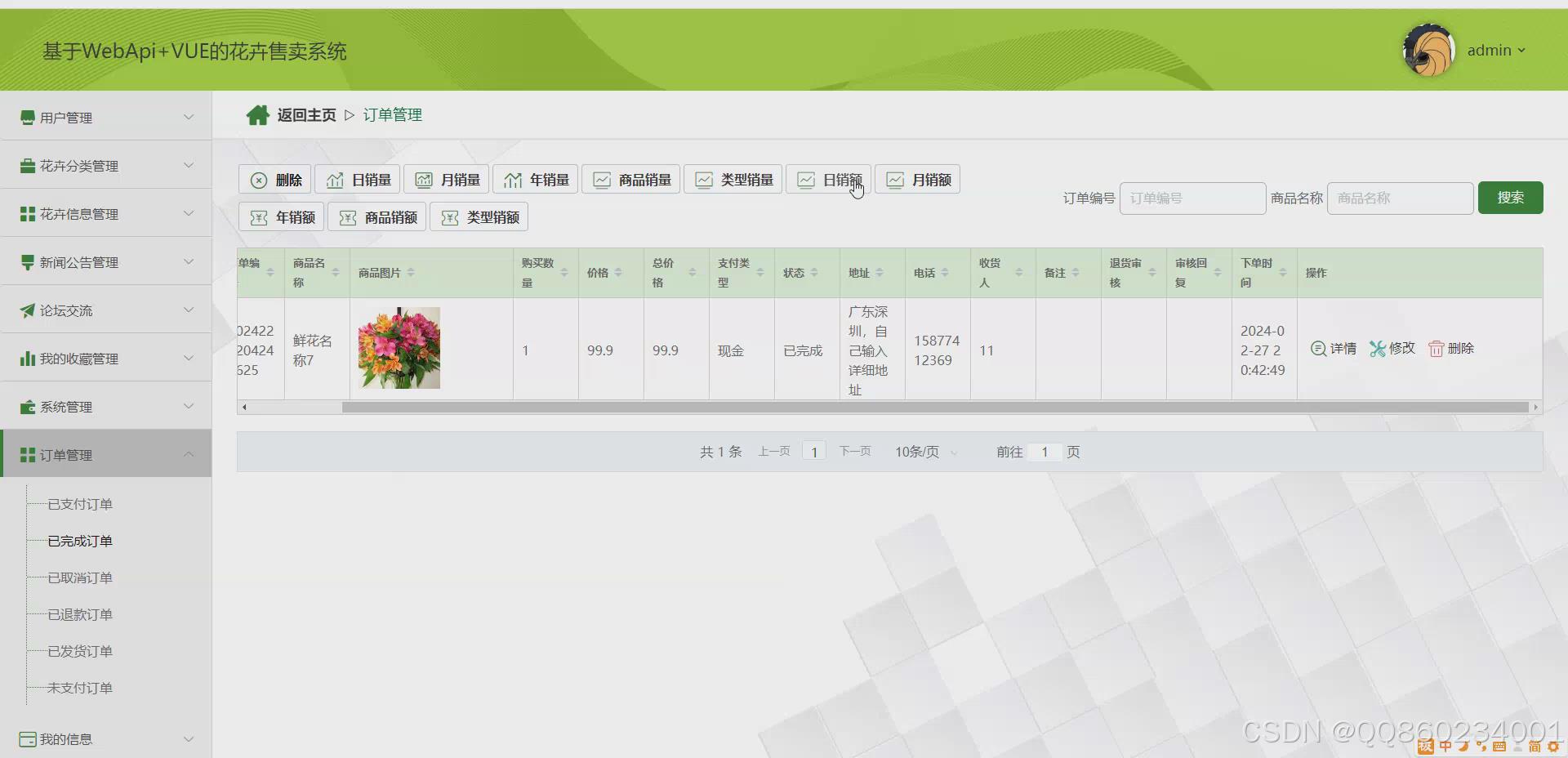Click the chart icon on 类型销量 button

[704, 181]
